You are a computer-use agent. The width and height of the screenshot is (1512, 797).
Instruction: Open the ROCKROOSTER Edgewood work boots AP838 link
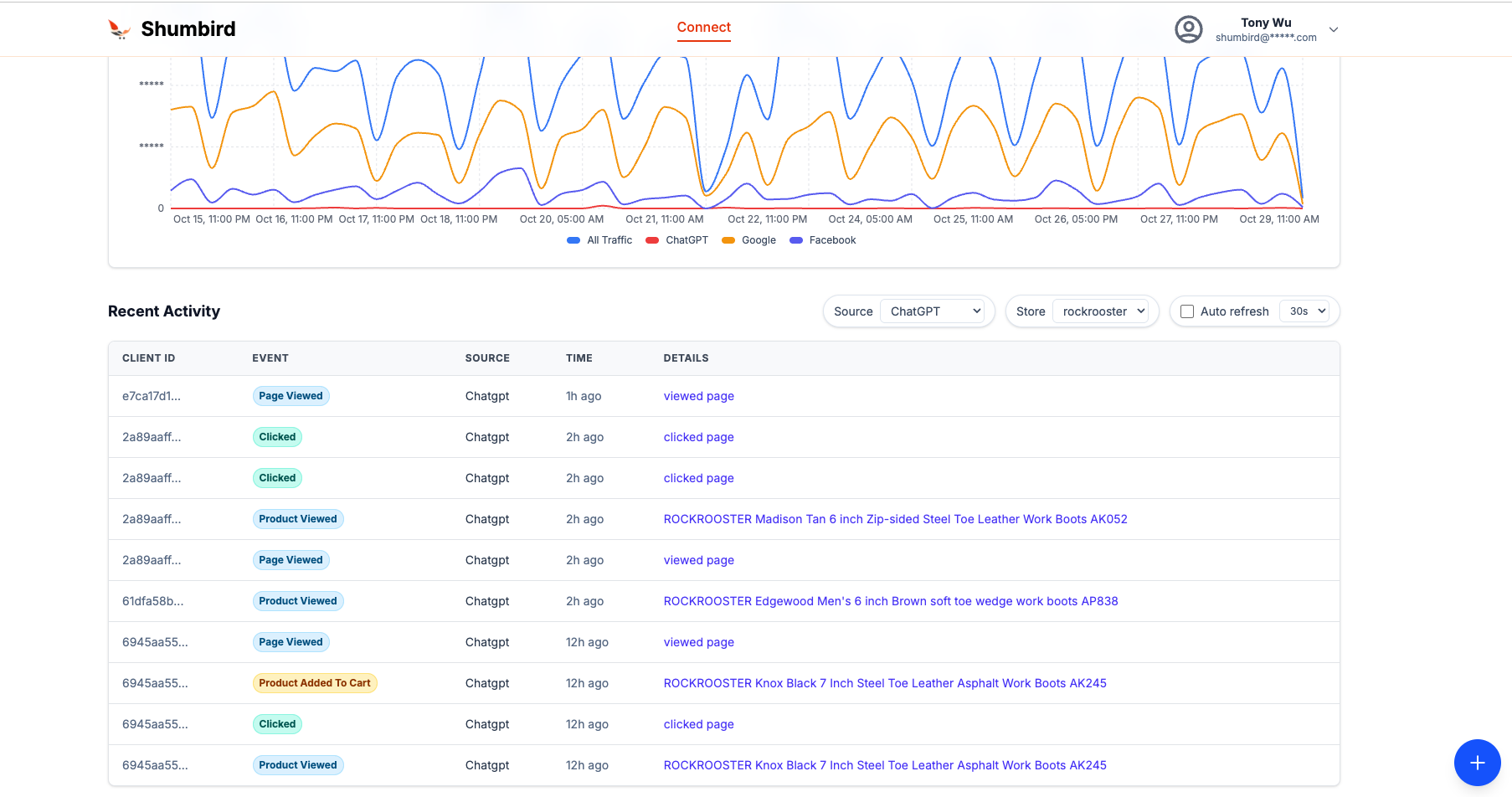pyautogui.click(x=890, y=600)
